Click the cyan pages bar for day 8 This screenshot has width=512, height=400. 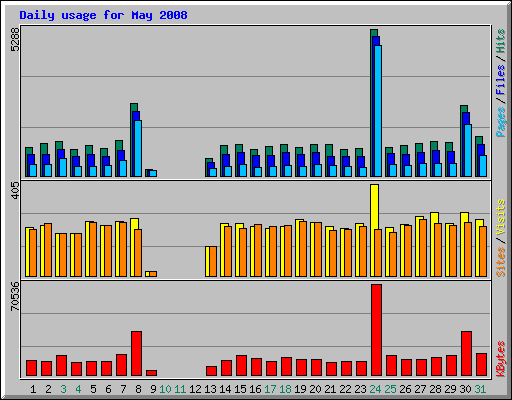(x=138, y=148)
